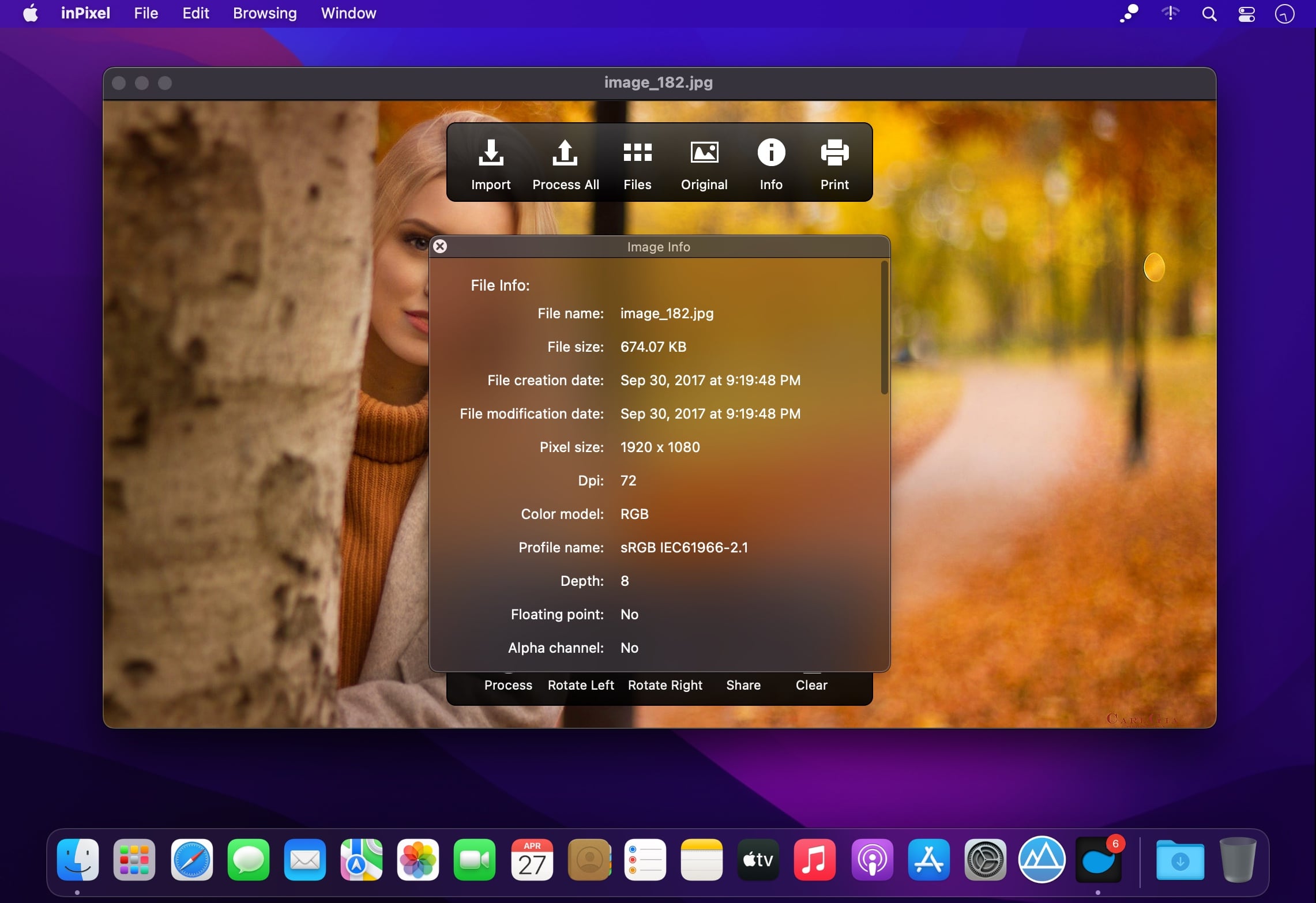Click the Dock app with badge 6
The height and width of the screenshot is (903, 1316).
click(x=1099, y=860)
